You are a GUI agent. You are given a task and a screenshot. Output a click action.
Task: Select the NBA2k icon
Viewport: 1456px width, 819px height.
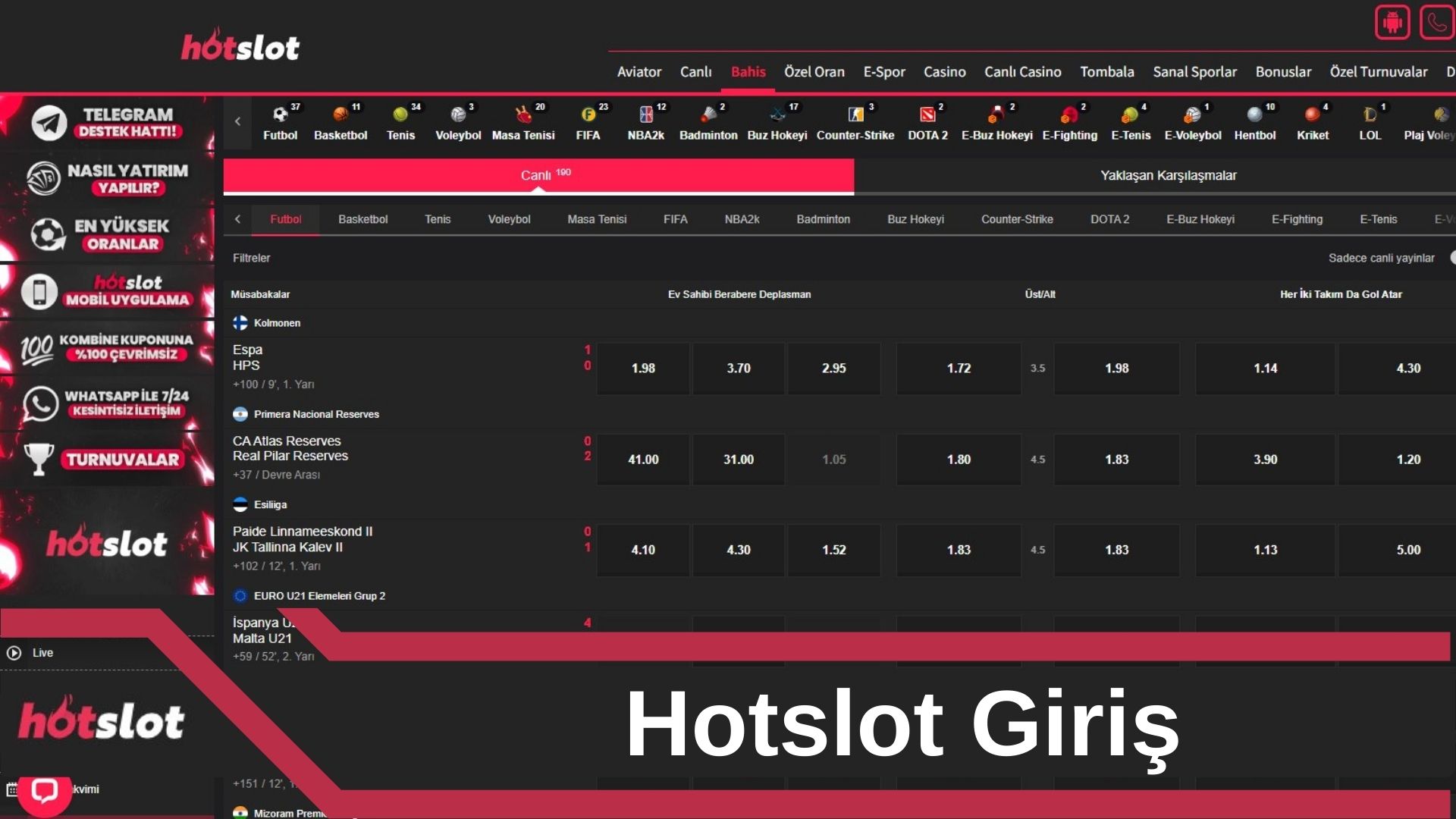(646, 115)
